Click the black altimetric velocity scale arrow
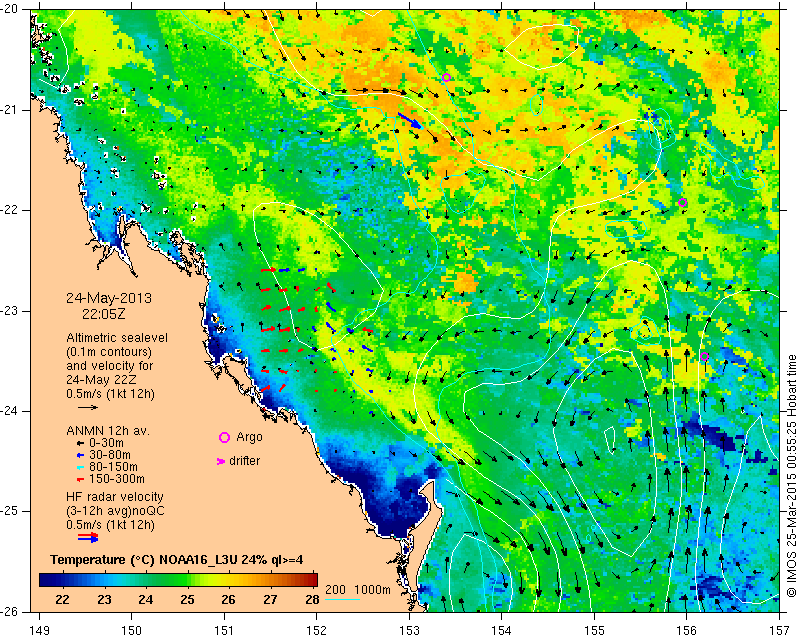 click(x=88, y=407)
